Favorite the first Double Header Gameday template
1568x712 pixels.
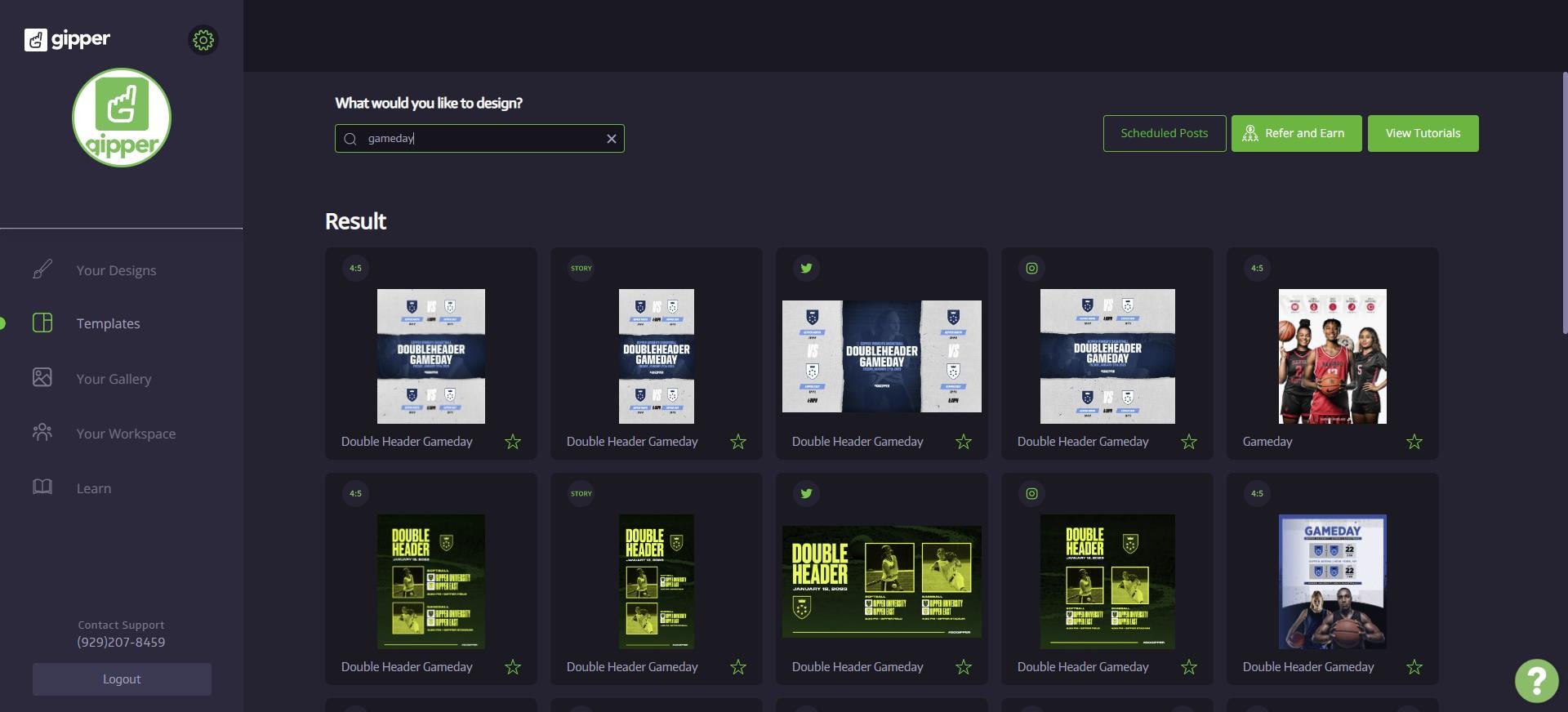point(513,442)
